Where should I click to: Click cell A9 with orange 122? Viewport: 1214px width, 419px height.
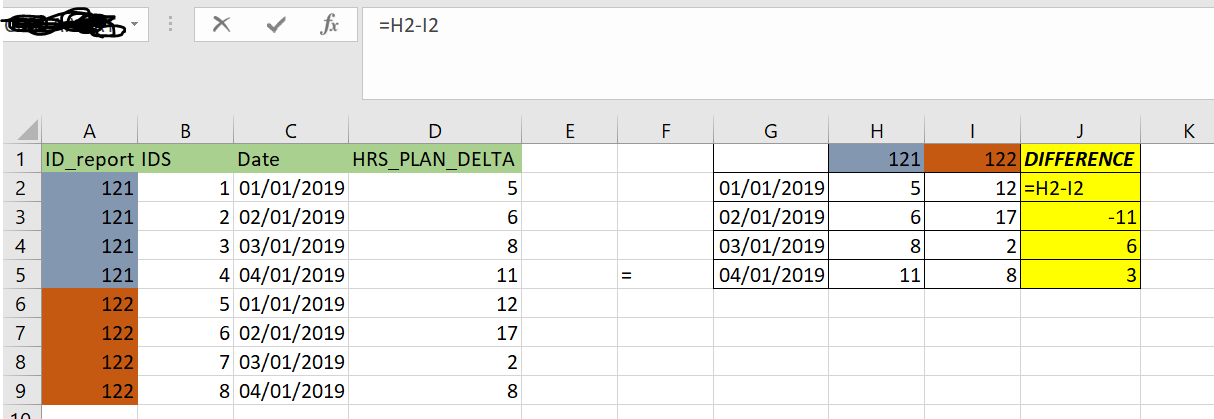[x=89, y=390]
